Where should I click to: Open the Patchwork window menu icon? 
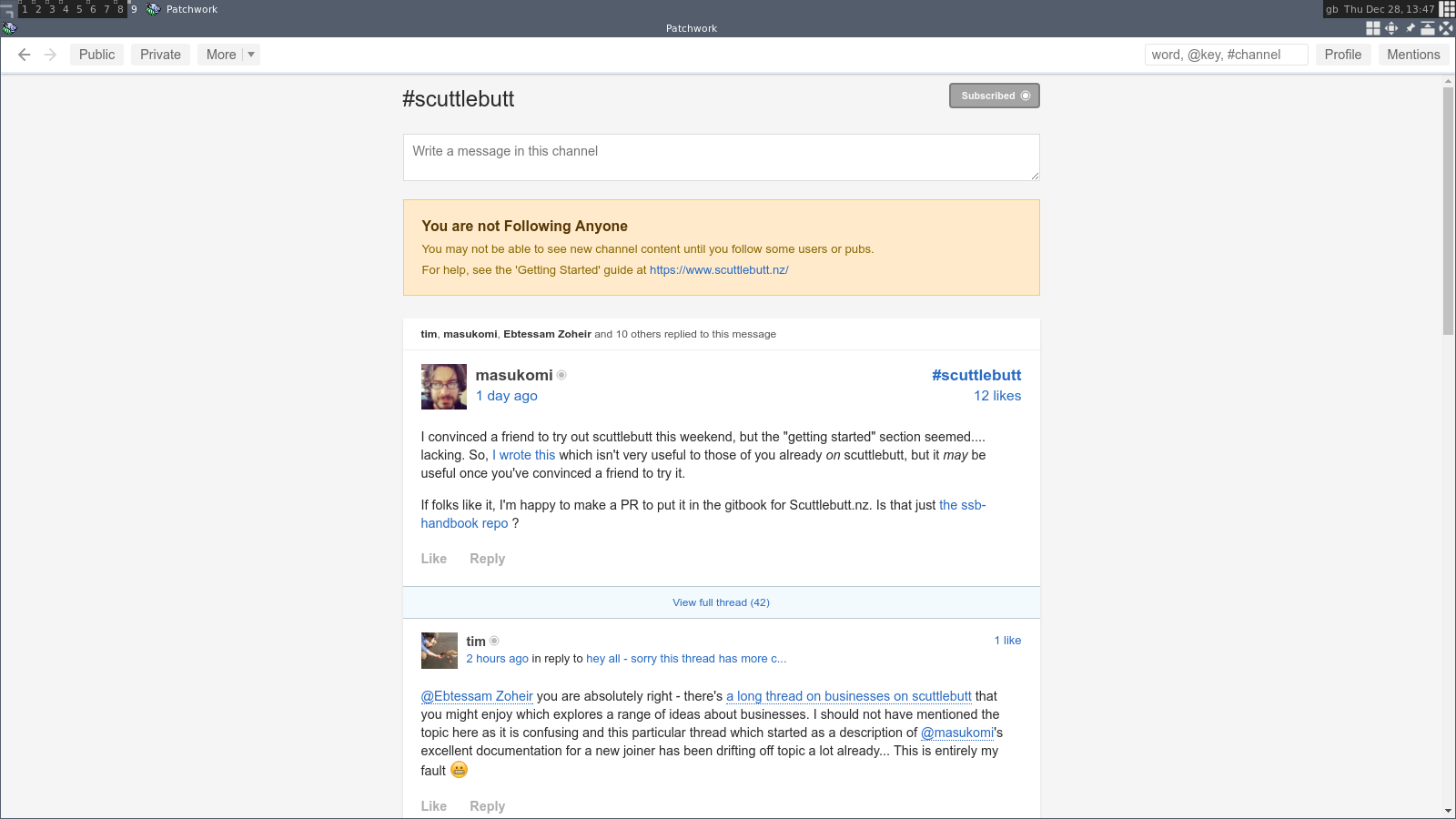9,28
